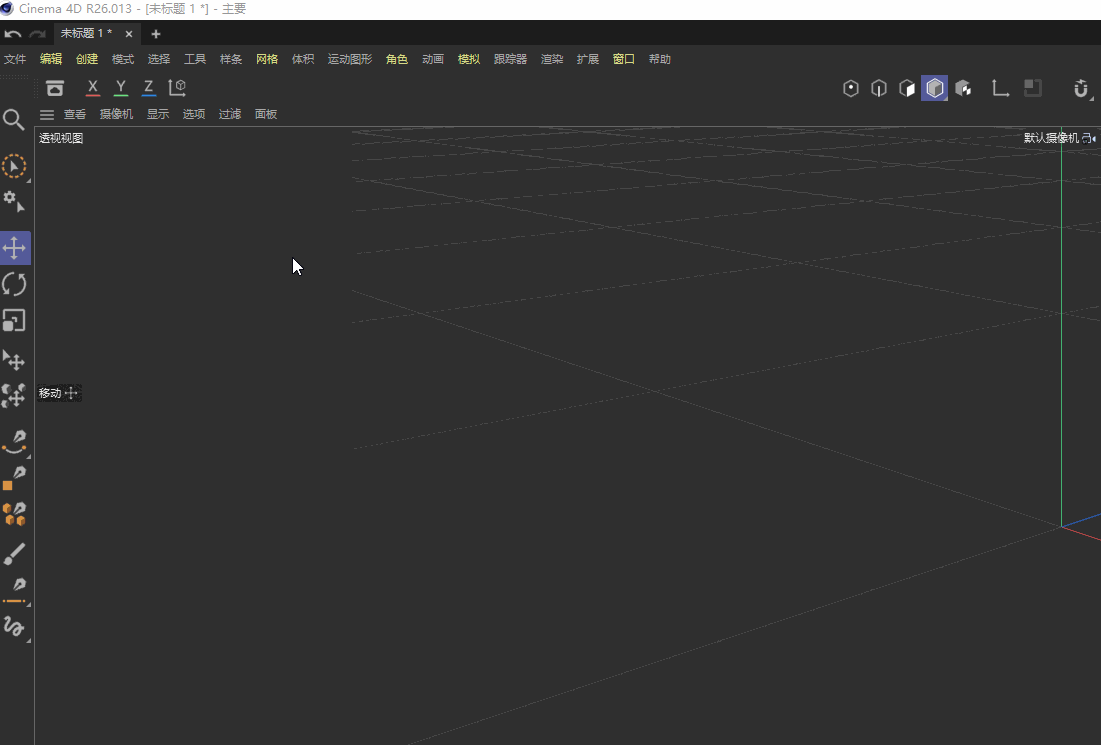
Task: Open the 渲染 menu
Action: [x=552, y=59]
